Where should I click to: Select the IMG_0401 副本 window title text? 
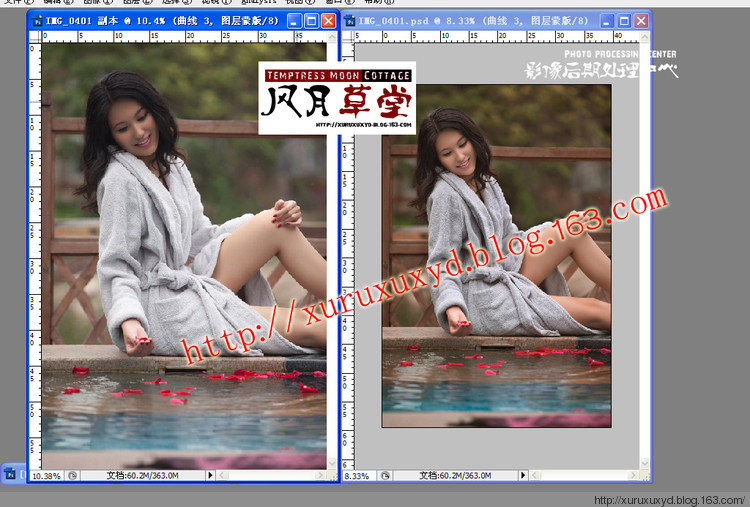point(162,21)
